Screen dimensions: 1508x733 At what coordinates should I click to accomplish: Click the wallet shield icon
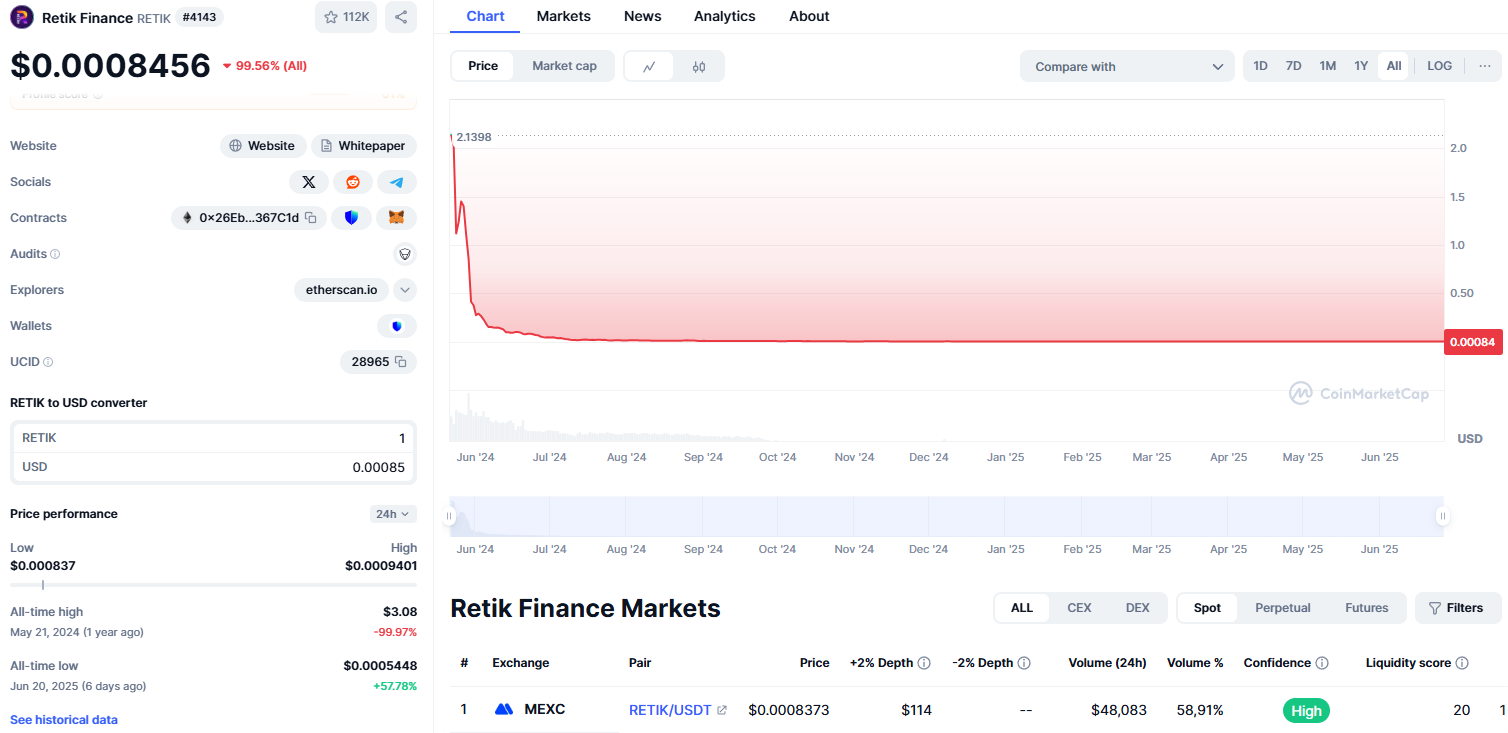click(397, 326)
